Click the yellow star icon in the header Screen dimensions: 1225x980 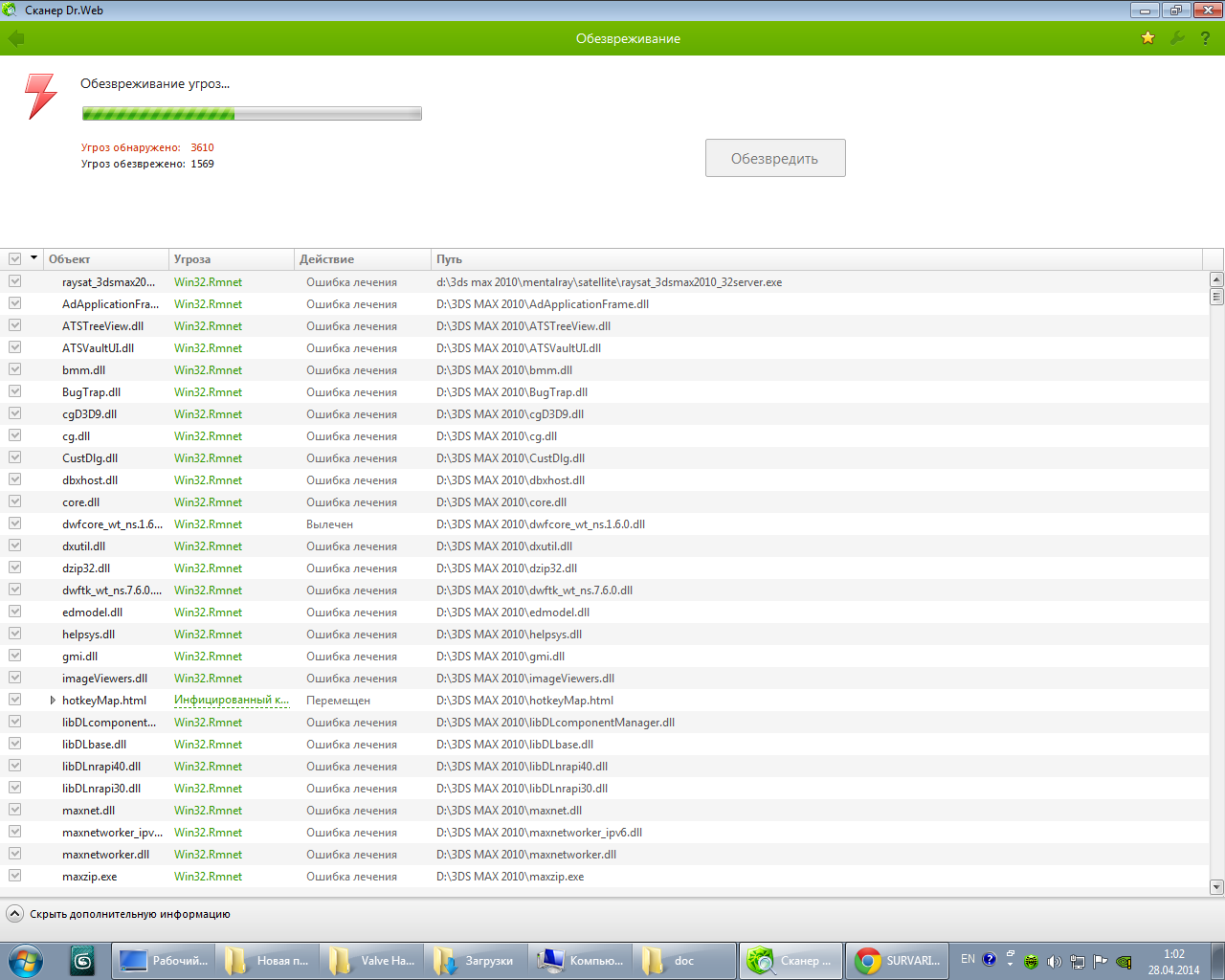[1147, 38]
